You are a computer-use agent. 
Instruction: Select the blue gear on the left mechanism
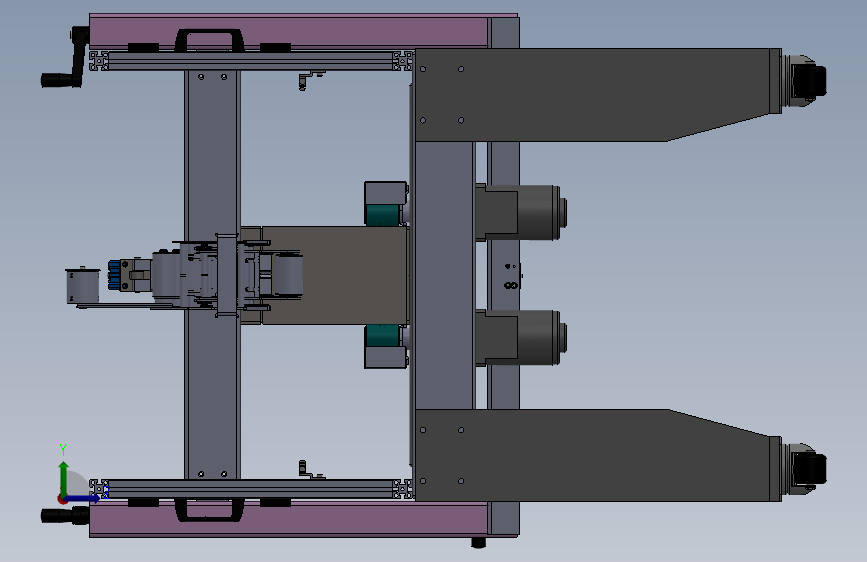[114, 274]
